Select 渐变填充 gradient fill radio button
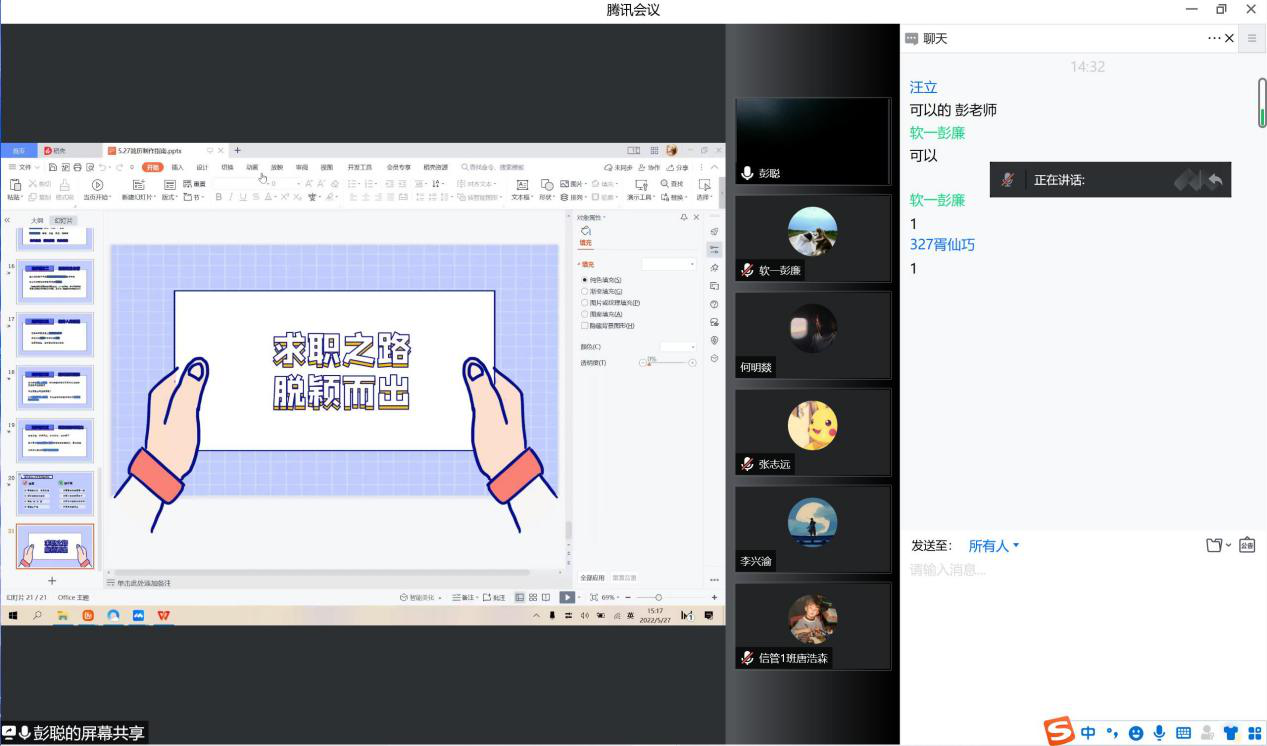This screenshot has height=746, width=1267. click(x=585, y=291)
